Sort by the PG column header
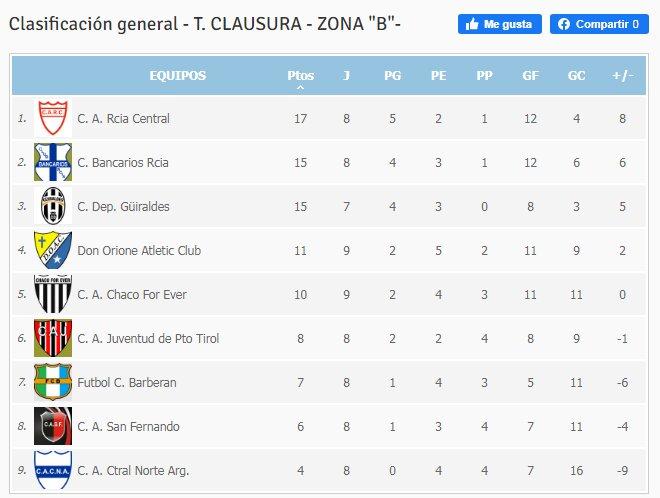The height and width of the screenshot is (498, 660). coord(392,76)
